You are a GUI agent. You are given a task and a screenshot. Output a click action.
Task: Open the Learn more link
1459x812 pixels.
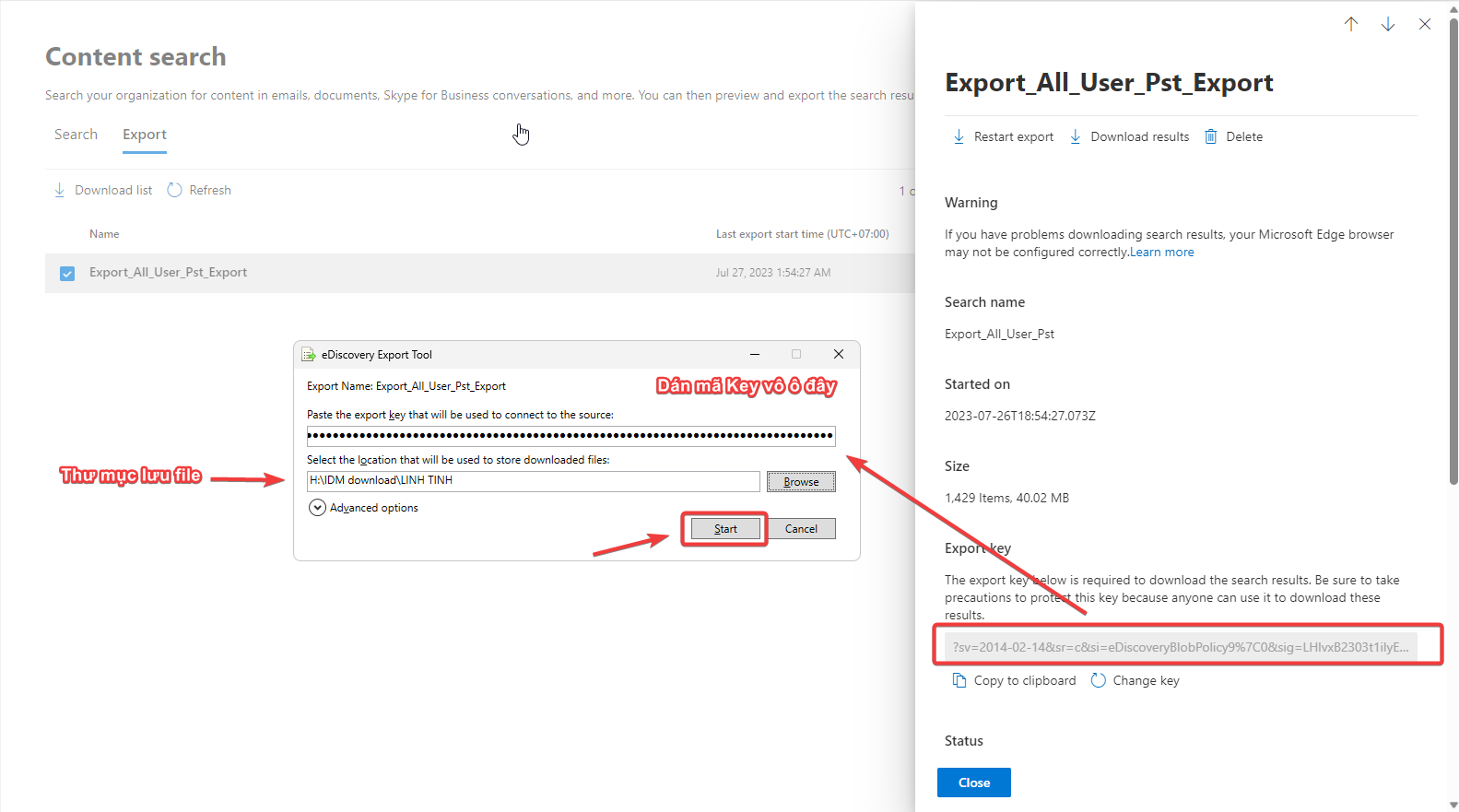1161,253
